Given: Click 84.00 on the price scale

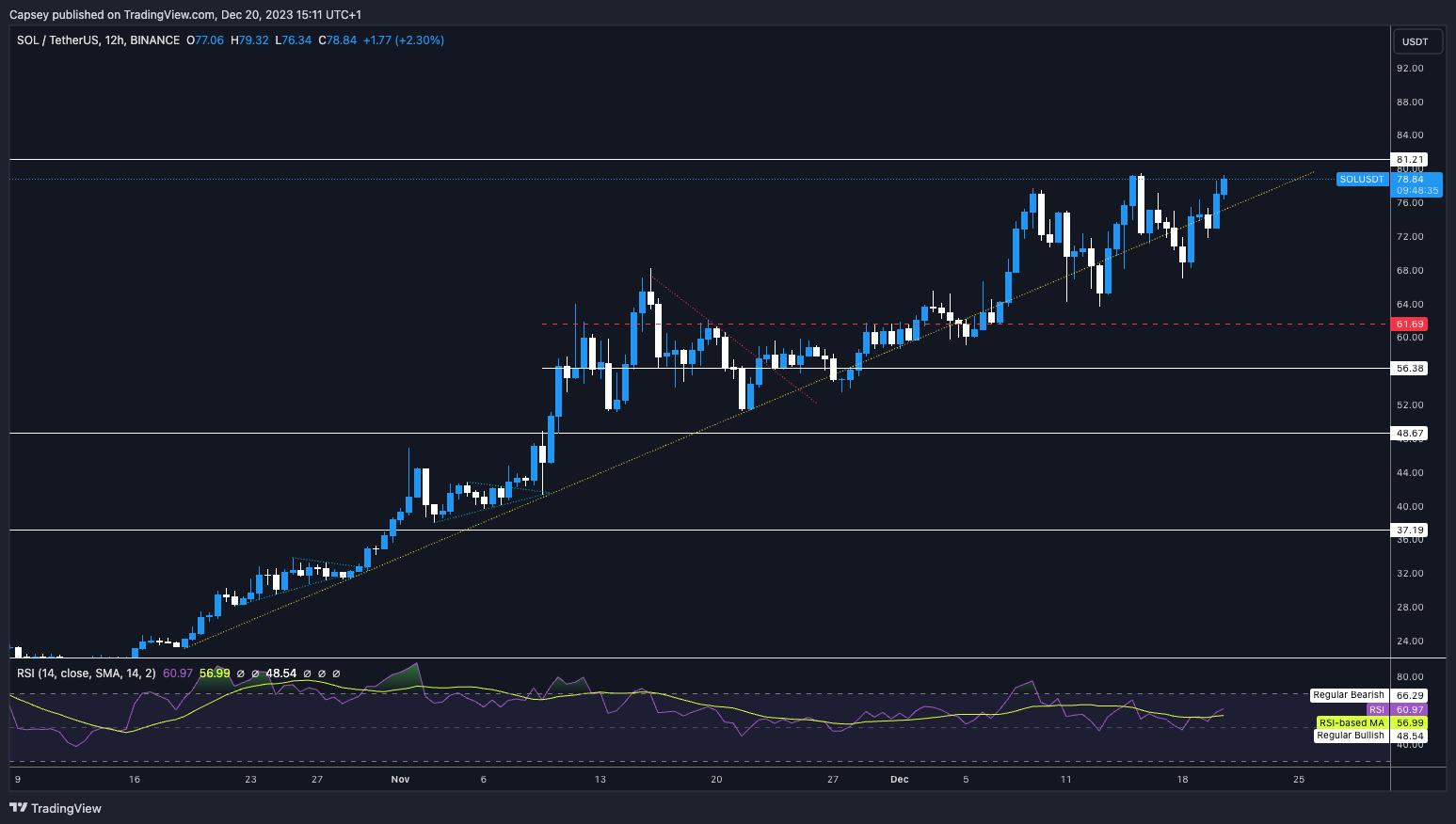Looking at the screenshot, I should tap(1410, 135).
